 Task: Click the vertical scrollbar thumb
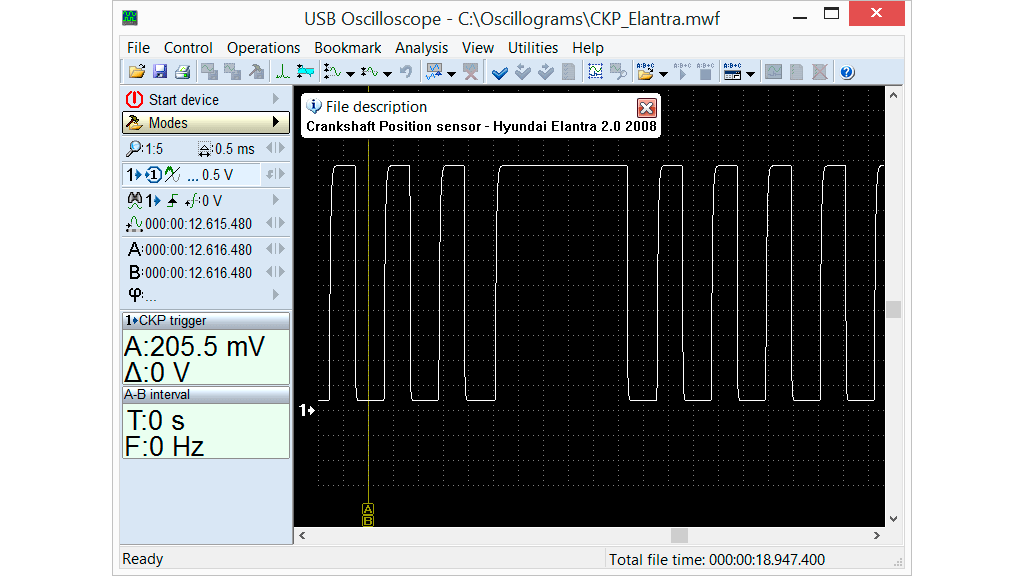click(x=893, y=310)
